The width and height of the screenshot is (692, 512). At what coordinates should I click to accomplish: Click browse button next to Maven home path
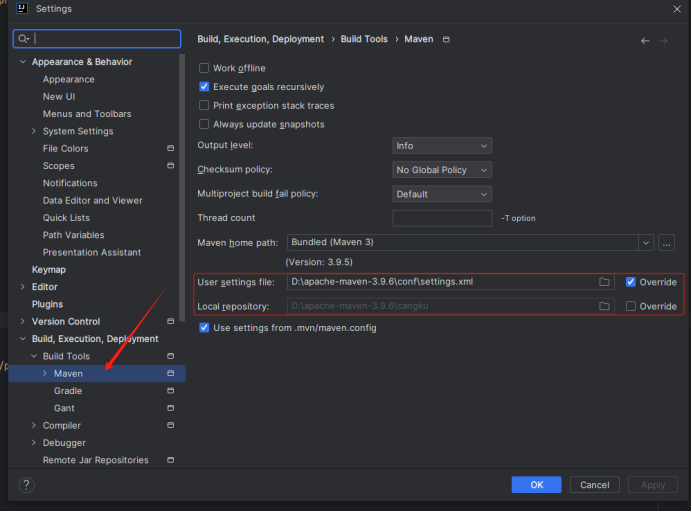(667, 243)
